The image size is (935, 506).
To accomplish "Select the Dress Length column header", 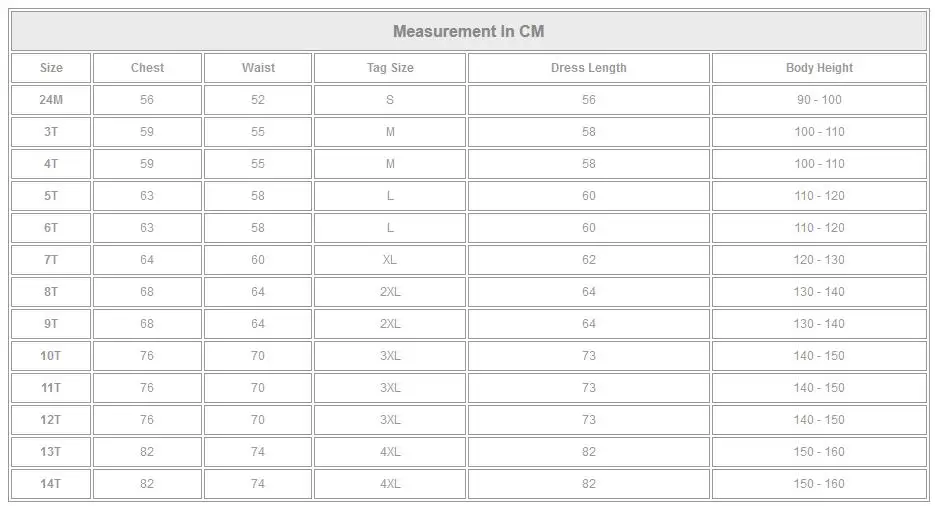I will 589,68.
